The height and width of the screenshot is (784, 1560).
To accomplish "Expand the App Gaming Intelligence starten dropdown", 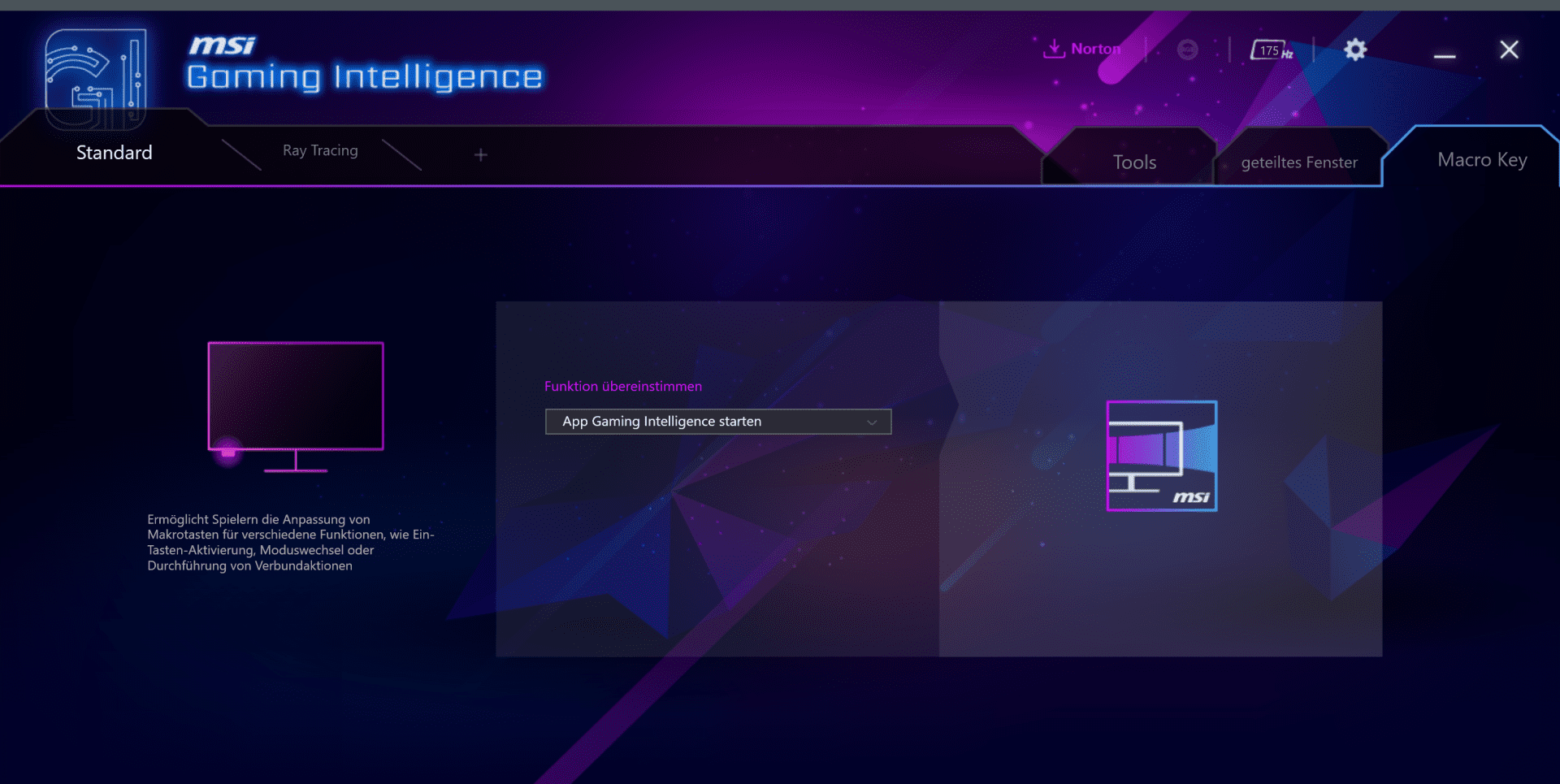I will coord(718,422).
